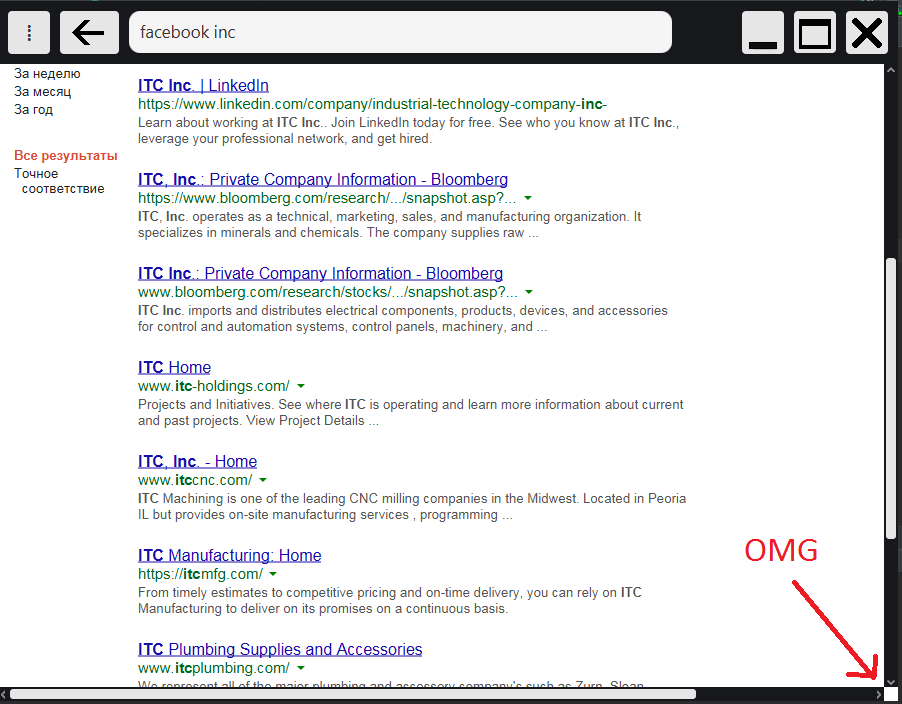
Task: Open the 'ITC Home' result
Action: click(x=174, y=368)
